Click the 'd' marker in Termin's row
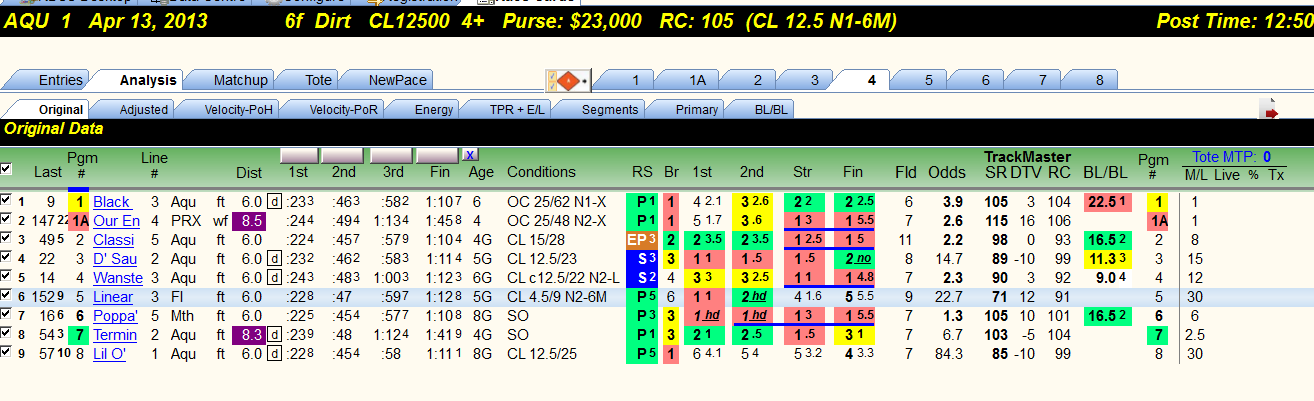The width and height of the screenshot is (1314, 401). [x=274, y=335]
